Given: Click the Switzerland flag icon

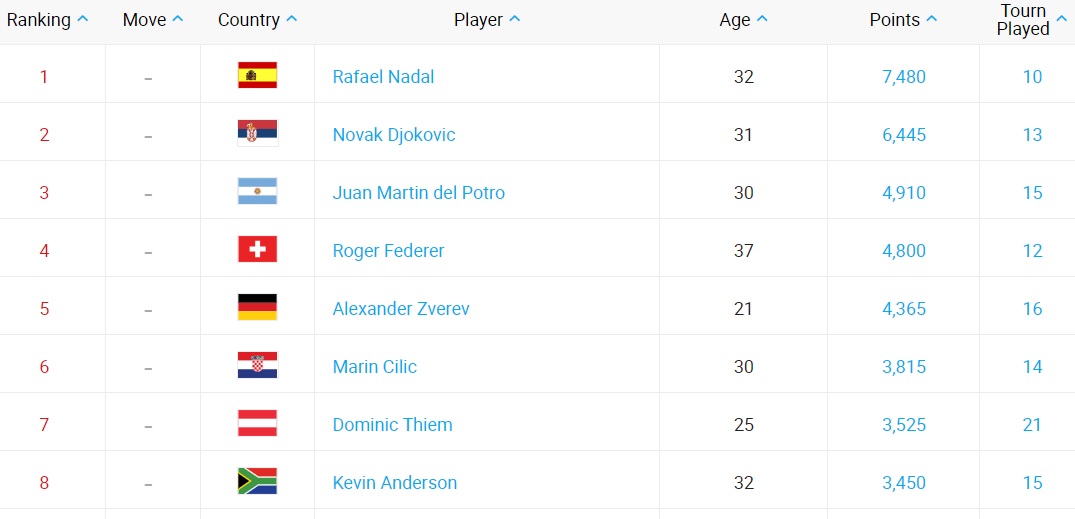Looking at the screenshot, I should coord(257,250).
